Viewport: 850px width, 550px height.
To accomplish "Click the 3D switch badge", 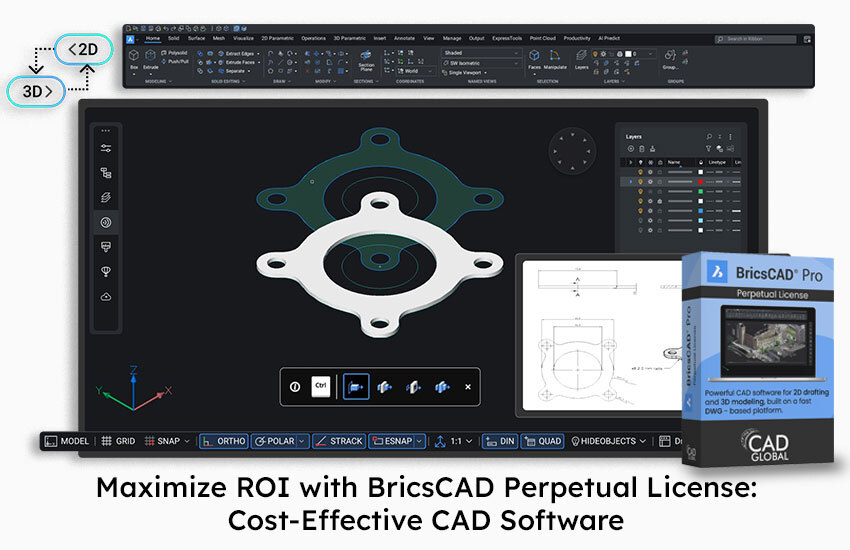I will click(36, 92).
